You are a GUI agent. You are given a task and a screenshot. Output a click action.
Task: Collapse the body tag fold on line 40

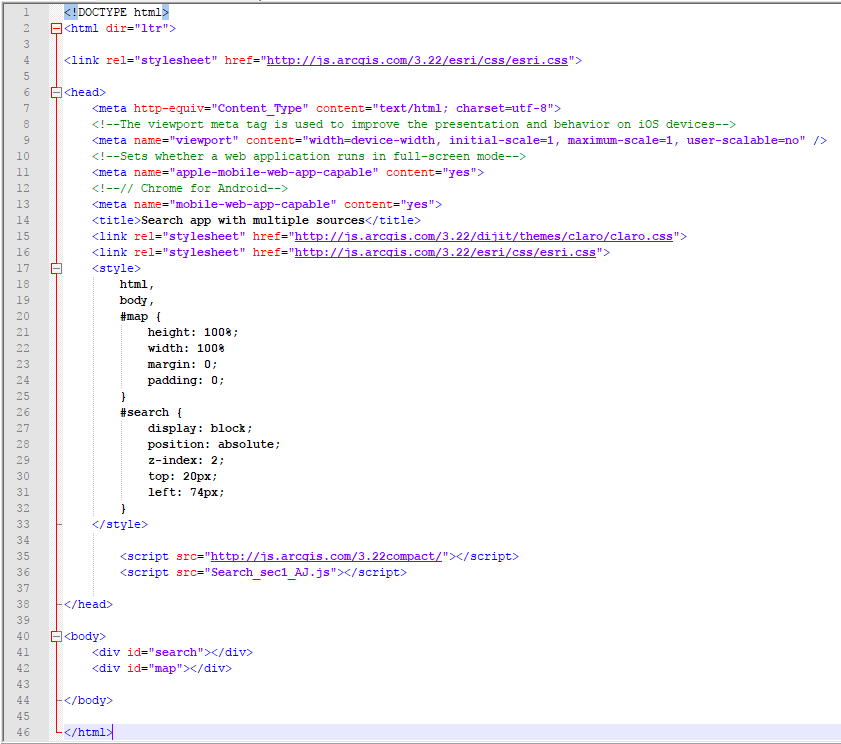[56, 636]
